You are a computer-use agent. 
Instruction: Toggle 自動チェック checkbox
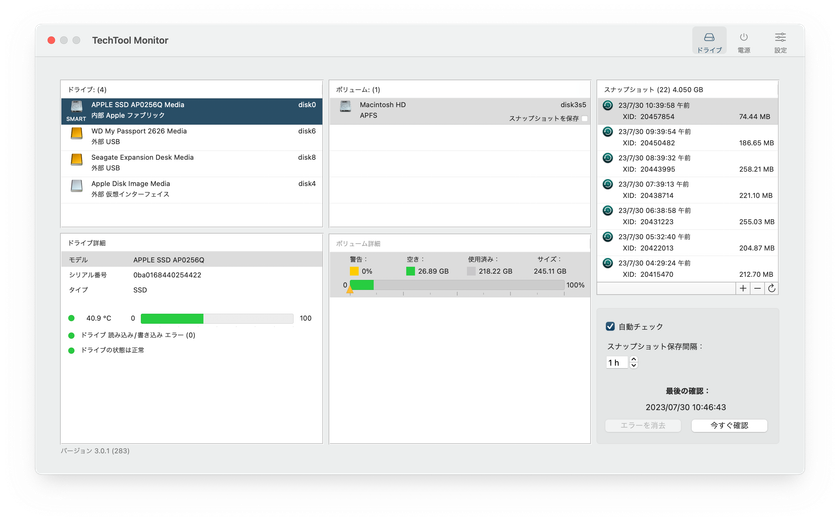(610, 326)
